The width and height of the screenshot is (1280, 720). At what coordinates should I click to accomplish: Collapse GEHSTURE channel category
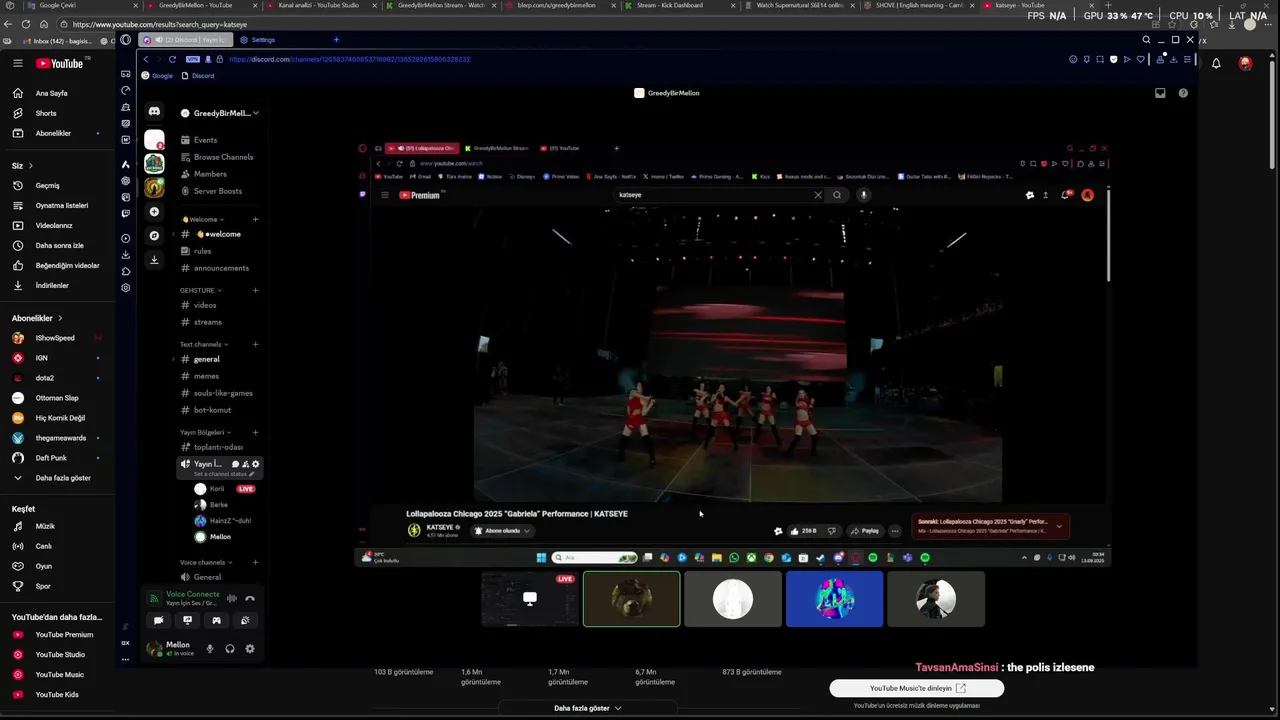[x=201, y=290]
